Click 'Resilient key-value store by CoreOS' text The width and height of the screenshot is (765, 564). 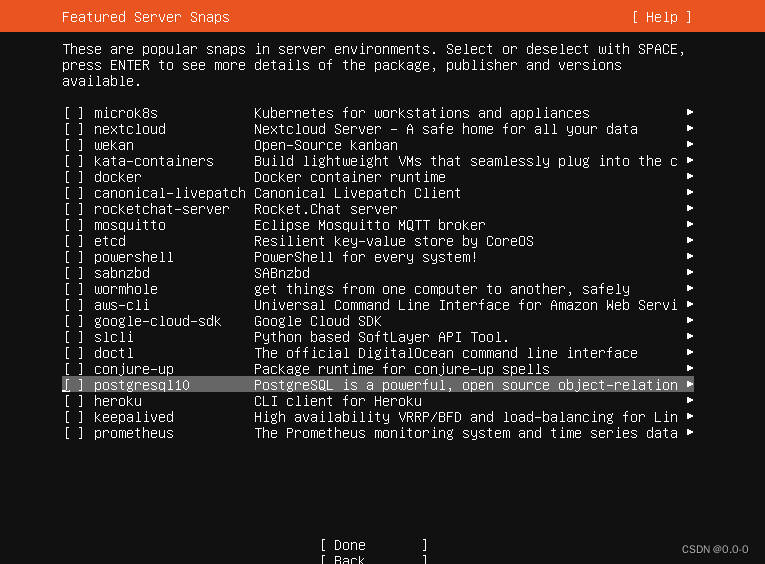tap(394, 242)
